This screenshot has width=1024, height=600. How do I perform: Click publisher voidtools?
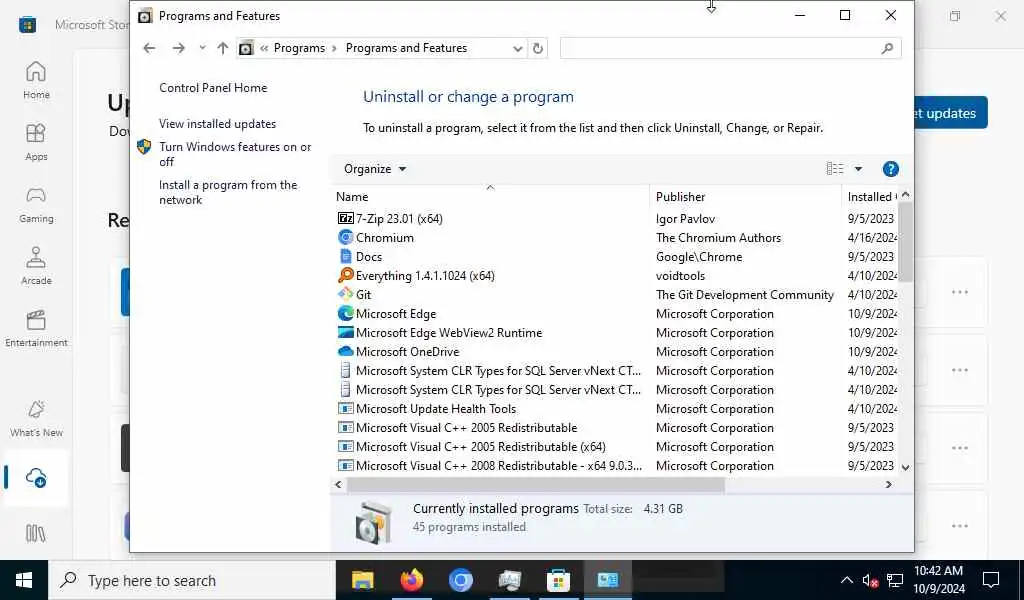click(x=680, y=276)
